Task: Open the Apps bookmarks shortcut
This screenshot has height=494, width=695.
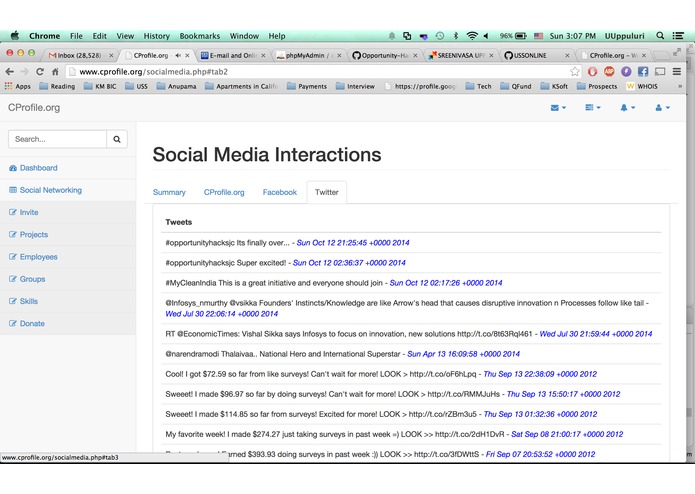Action: pos(17,86)
